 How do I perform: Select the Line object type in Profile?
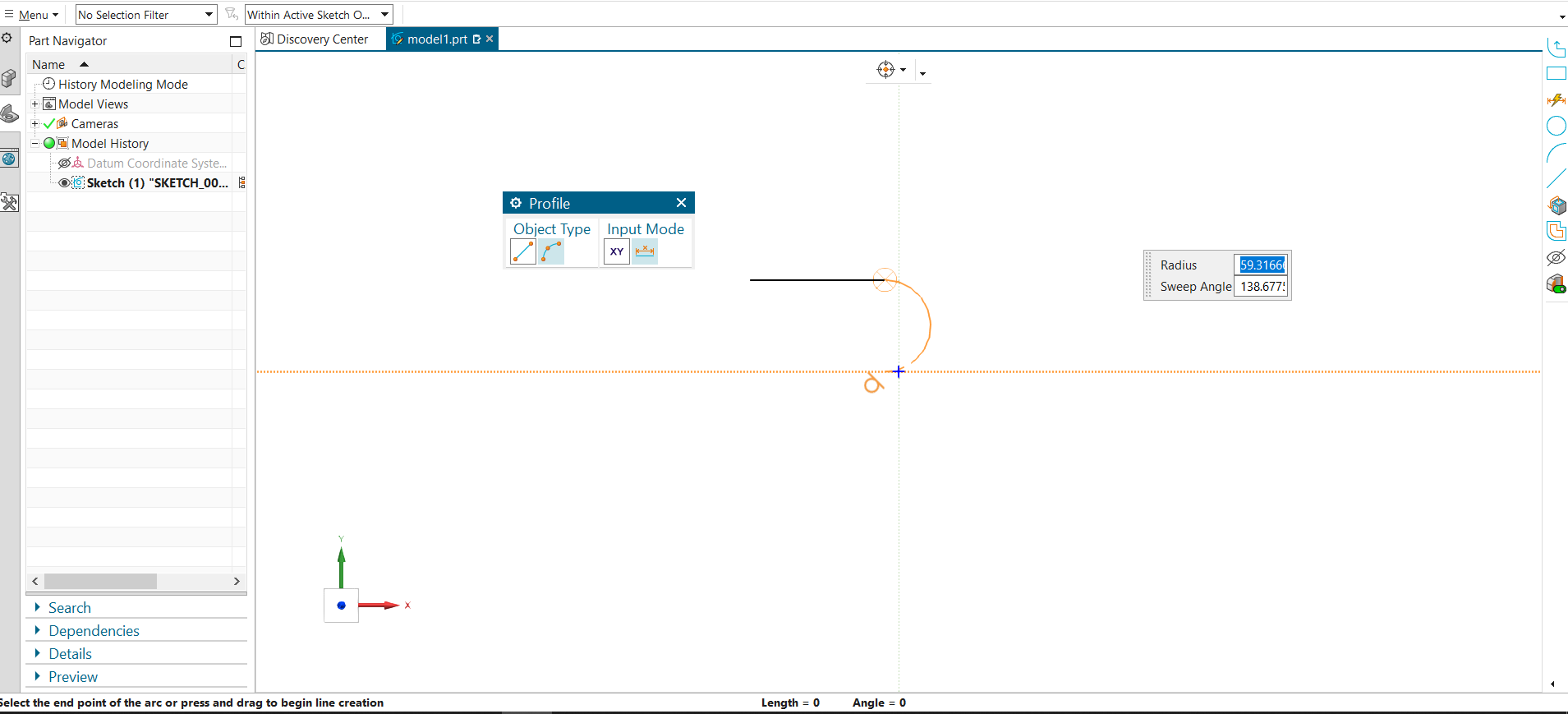coord(523,252)
